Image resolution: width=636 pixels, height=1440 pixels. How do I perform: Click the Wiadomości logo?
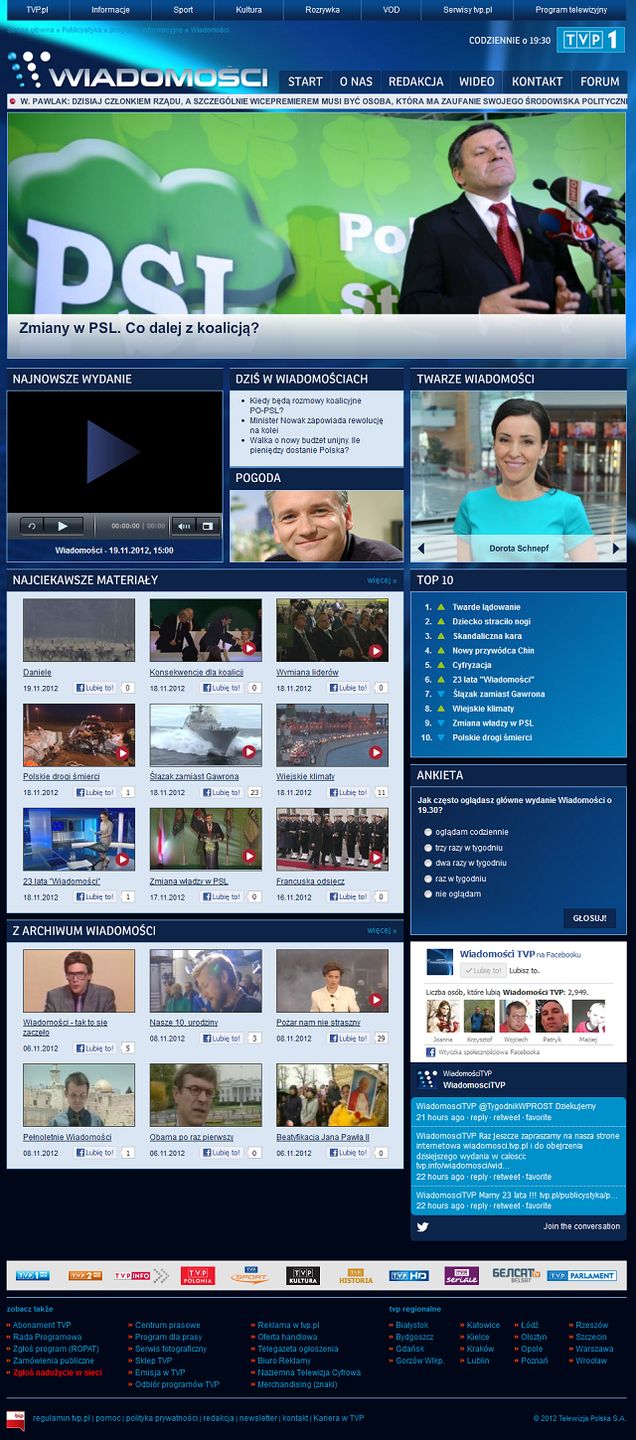coord(138,72)
